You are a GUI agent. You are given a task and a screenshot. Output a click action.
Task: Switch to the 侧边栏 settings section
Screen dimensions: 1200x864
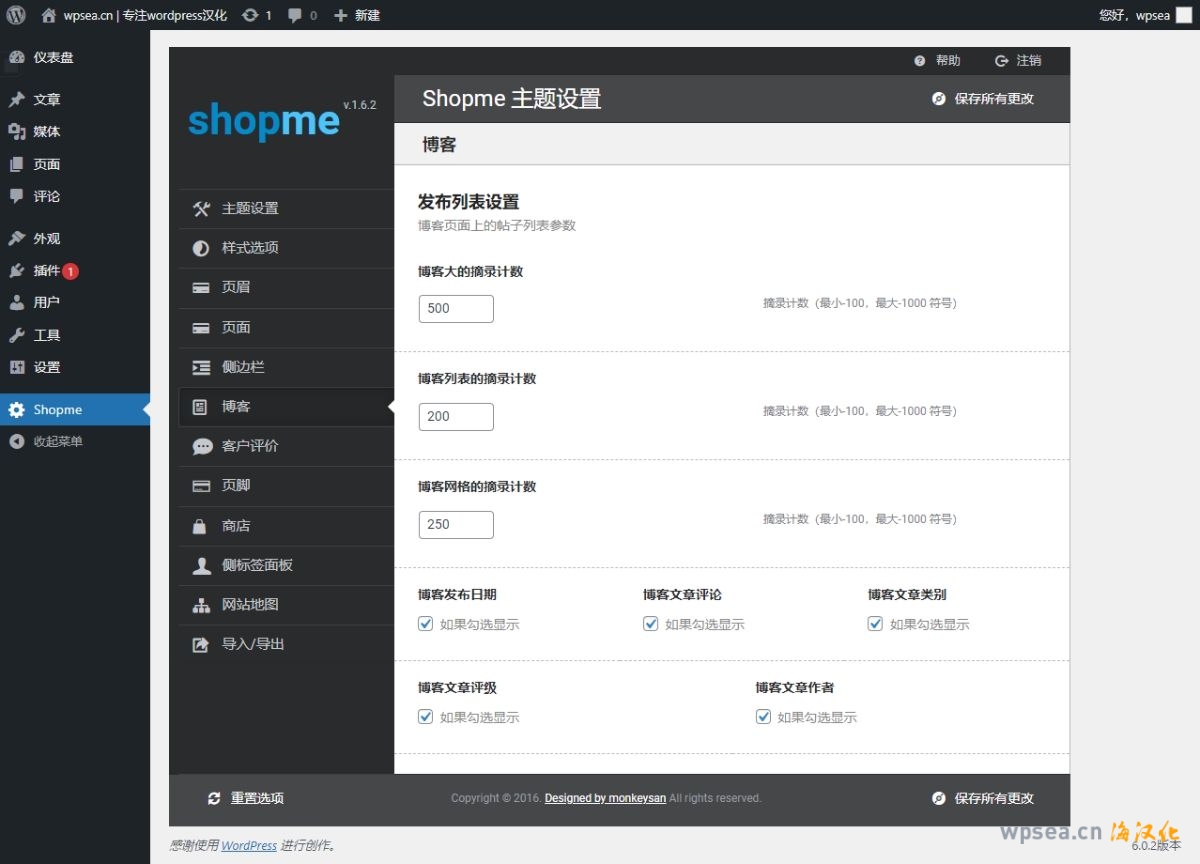[x=243, y=367]
